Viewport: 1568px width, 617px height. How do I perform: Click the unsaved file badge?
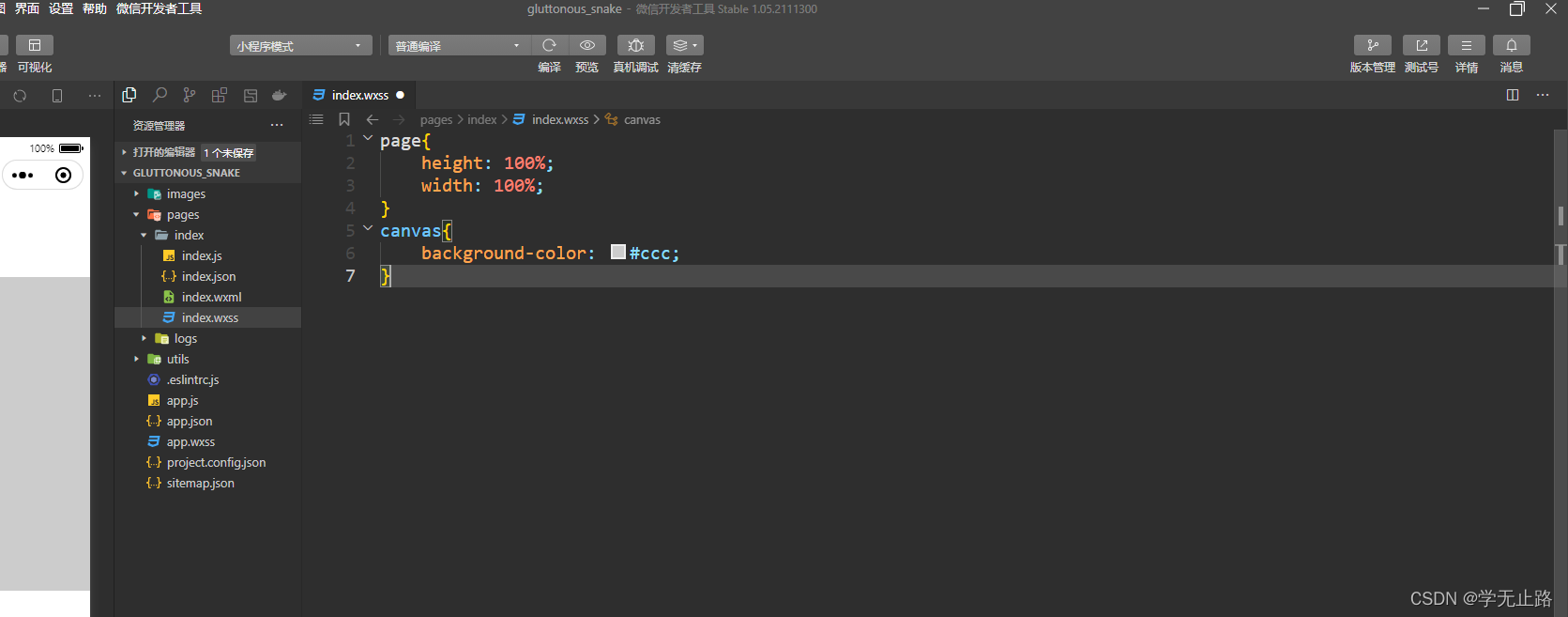tap(229, 152)
